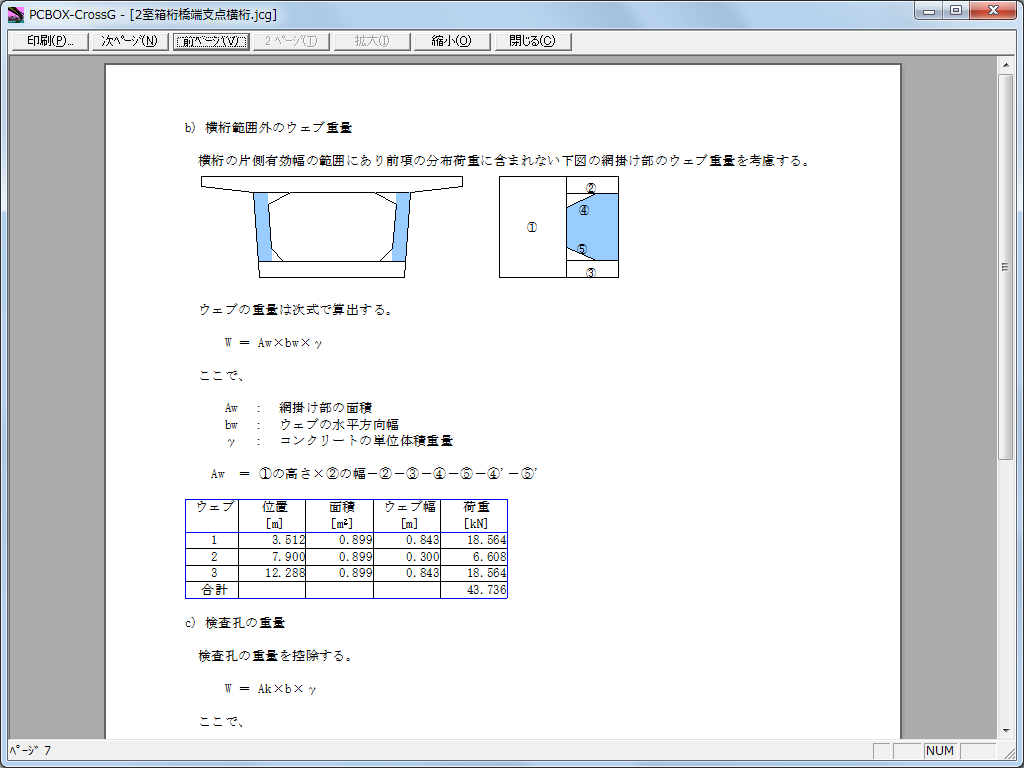Switch to two-page view with 2ページ(T)

pyautogui.click(x=290, y=41)
